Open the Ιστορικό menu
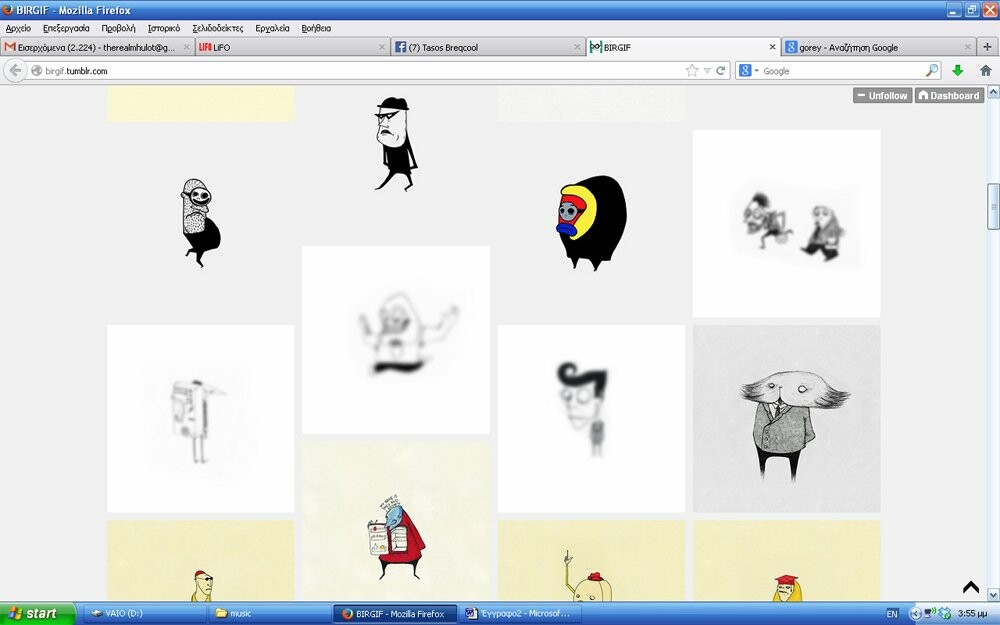Image resolution: width=1000 pixels, height=625 pixels. pyautogui.click(x=164, y=28)
